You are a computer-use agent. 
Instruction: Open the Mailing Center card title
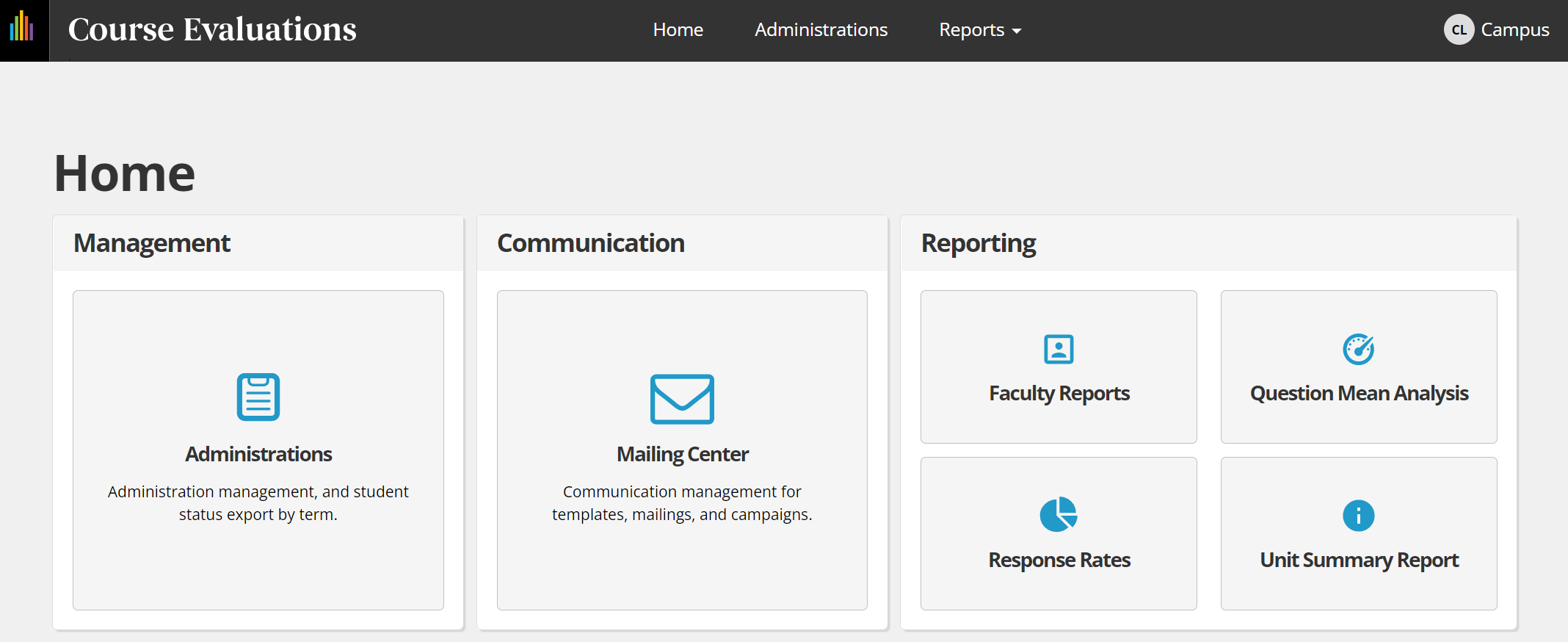click(682, 455)
